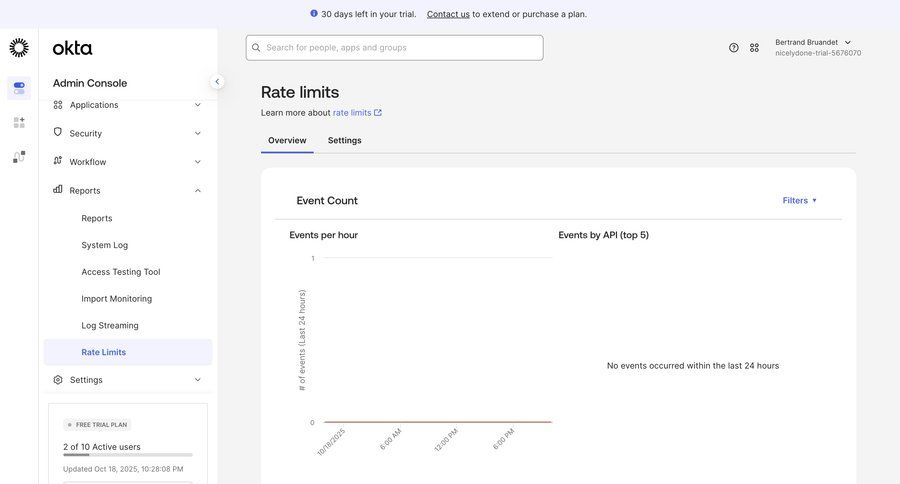900x484 pixels.
Task: Click the Okta sunburst logo icon
Action: [19, 48]
